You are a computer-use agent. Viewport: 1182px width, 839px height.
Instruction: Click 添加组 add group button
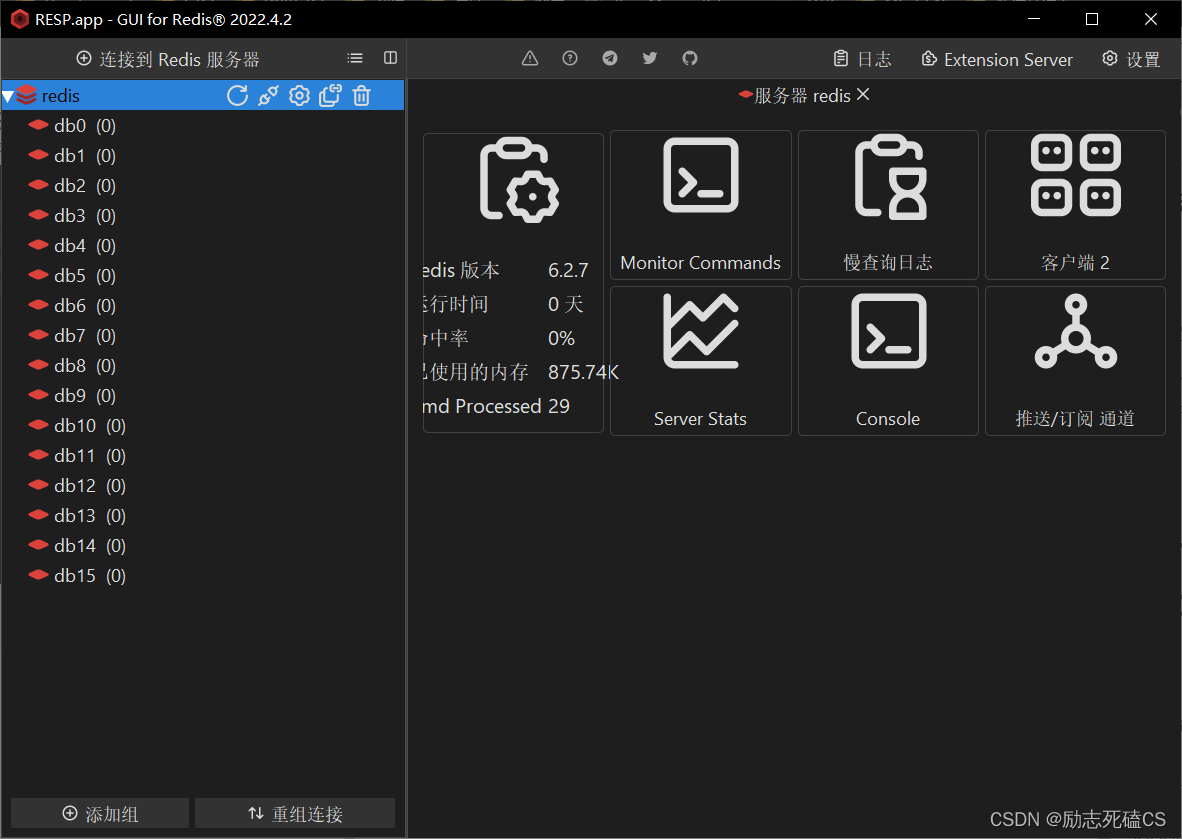coord(100,813)
